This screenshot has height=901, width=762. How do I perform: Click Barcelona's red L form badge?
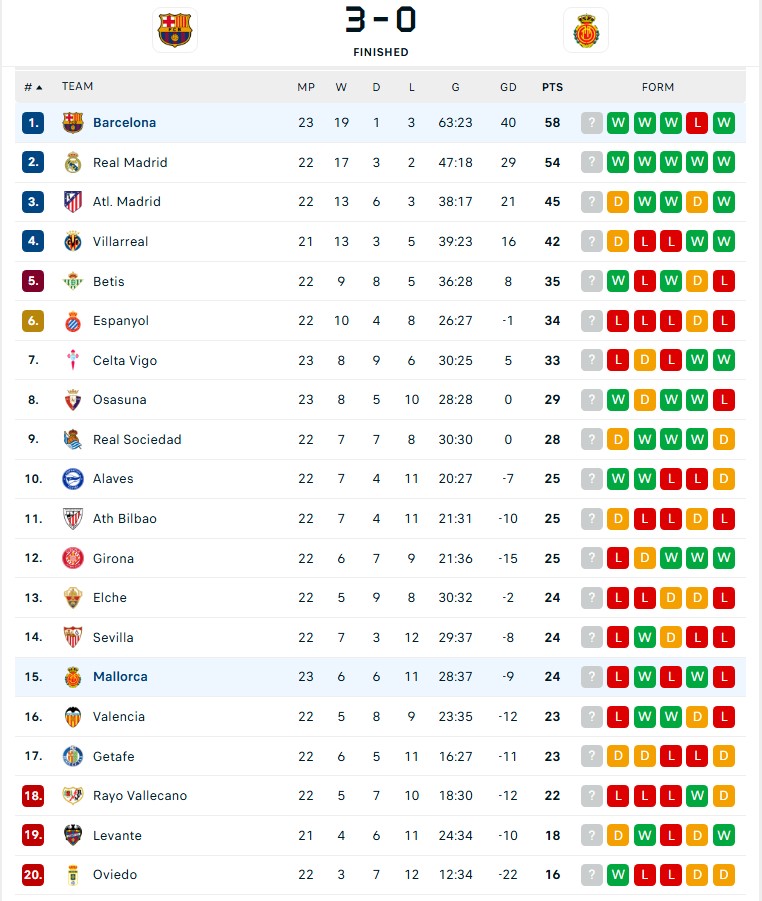(x=697, y=123)
